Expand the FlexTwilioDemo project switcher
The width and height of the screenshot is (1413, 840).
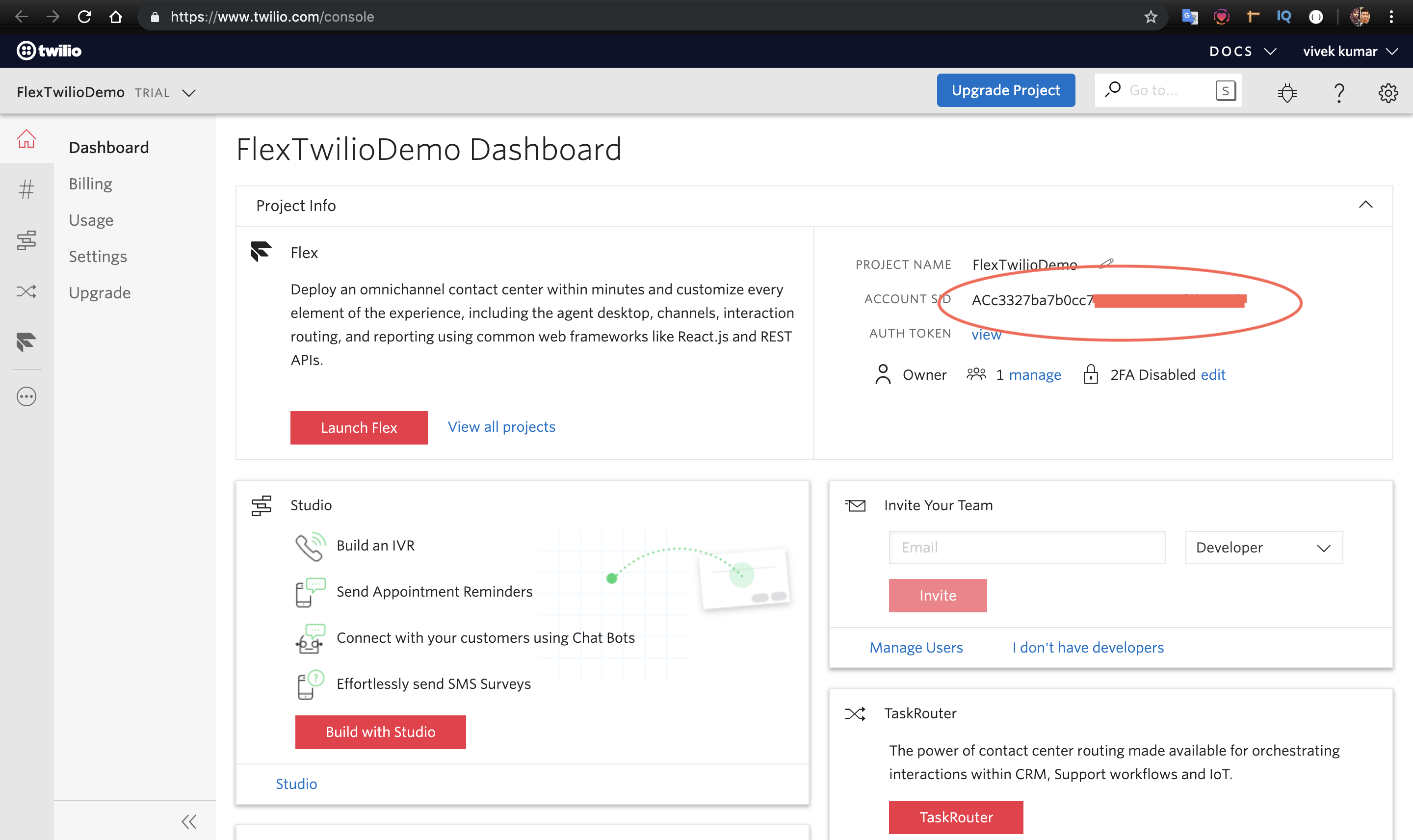[x=106, y=92]
